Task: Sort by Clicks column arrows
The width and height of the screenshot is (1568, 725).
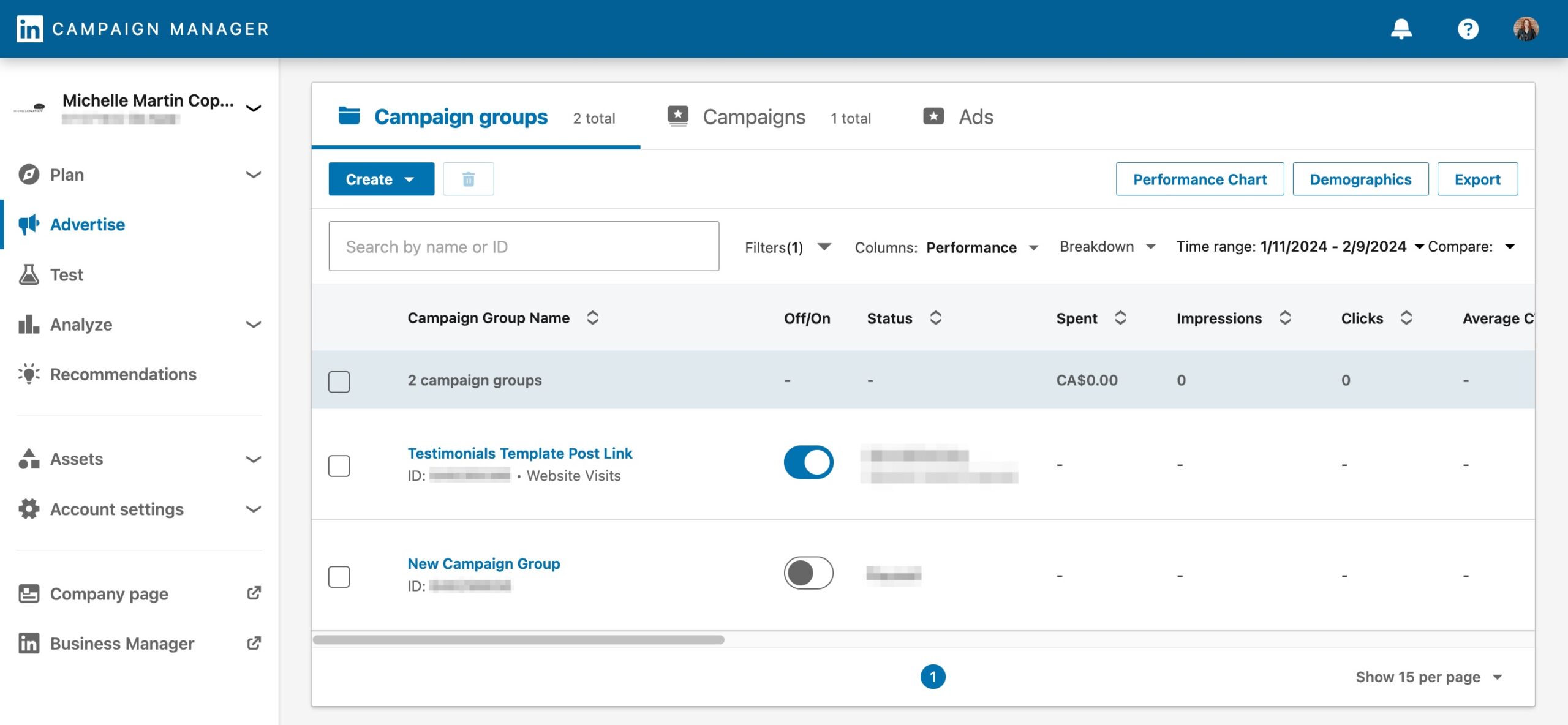Action: tap(1406, 318)
